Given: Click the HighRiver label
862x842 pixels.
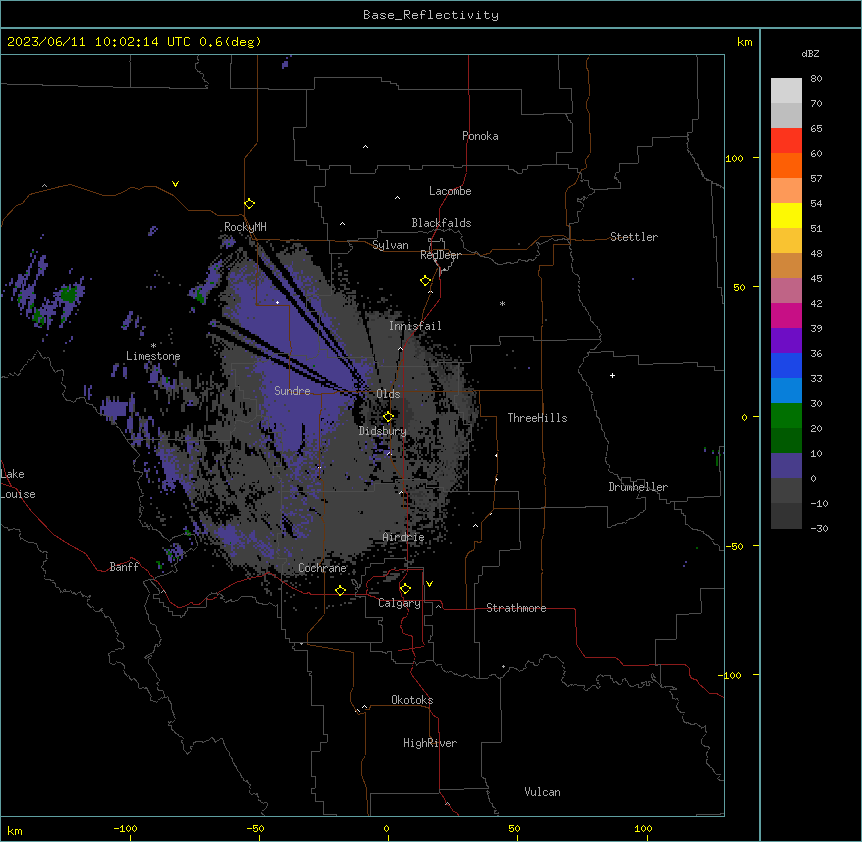Looking at the screenshot, I should tap(430, 743).
